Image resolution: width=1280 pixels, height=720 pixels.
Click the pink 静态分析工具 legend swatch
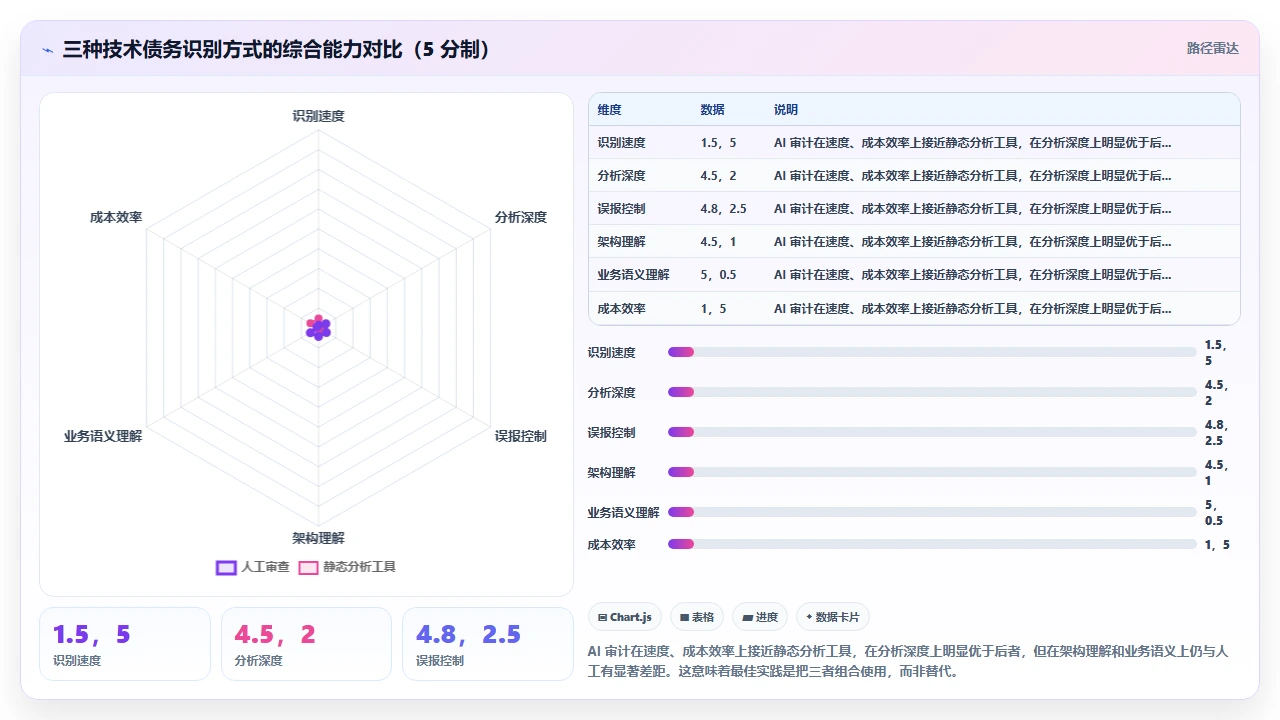click(x=309, y=567)
